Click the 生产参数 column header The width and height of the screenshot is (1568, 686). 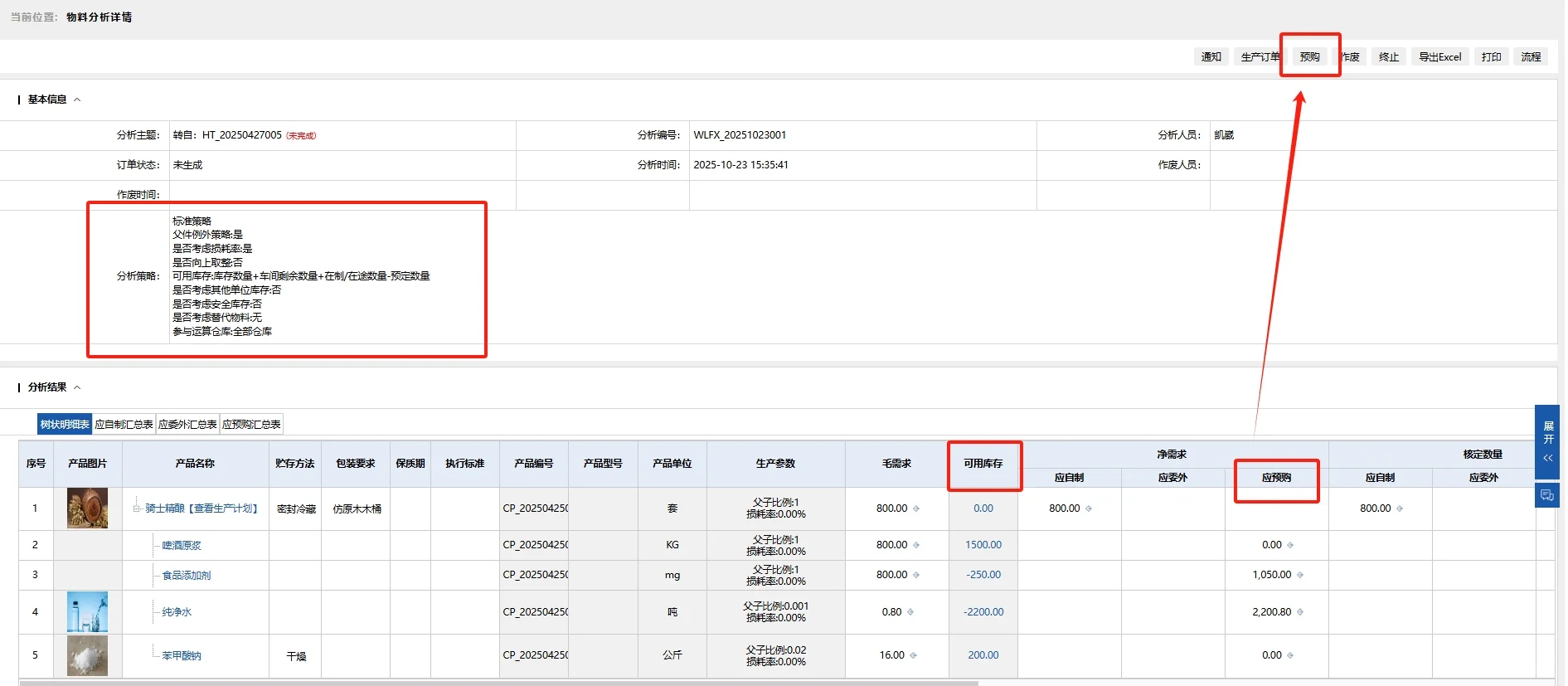click(776, 464)
